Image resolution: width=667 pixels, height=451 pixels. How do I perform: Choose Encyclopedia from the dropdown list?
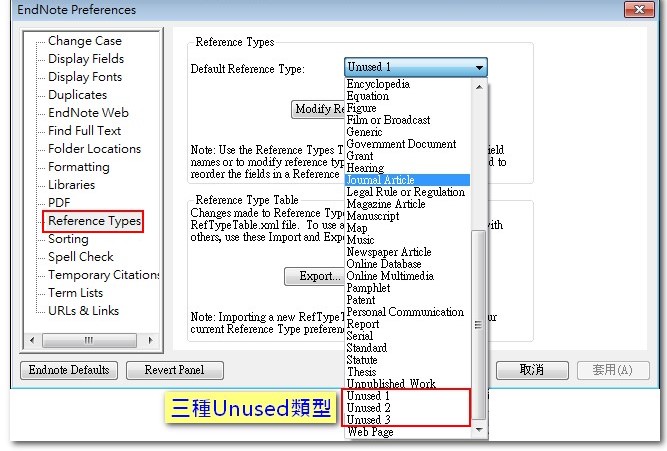pyautogui.click(x=378, y=84)
